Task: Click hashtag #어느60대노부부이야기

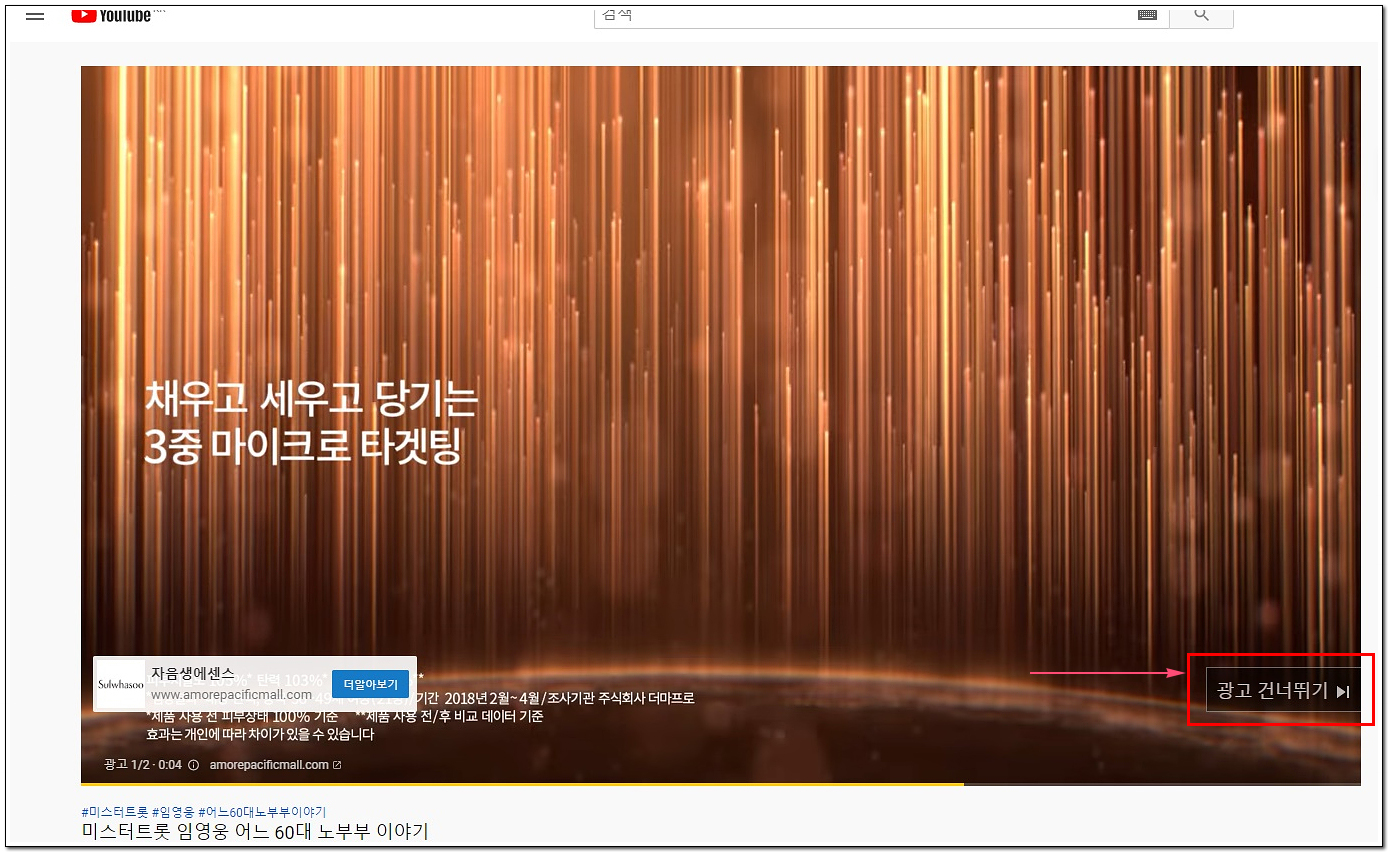Action: [x=262, y=812]
